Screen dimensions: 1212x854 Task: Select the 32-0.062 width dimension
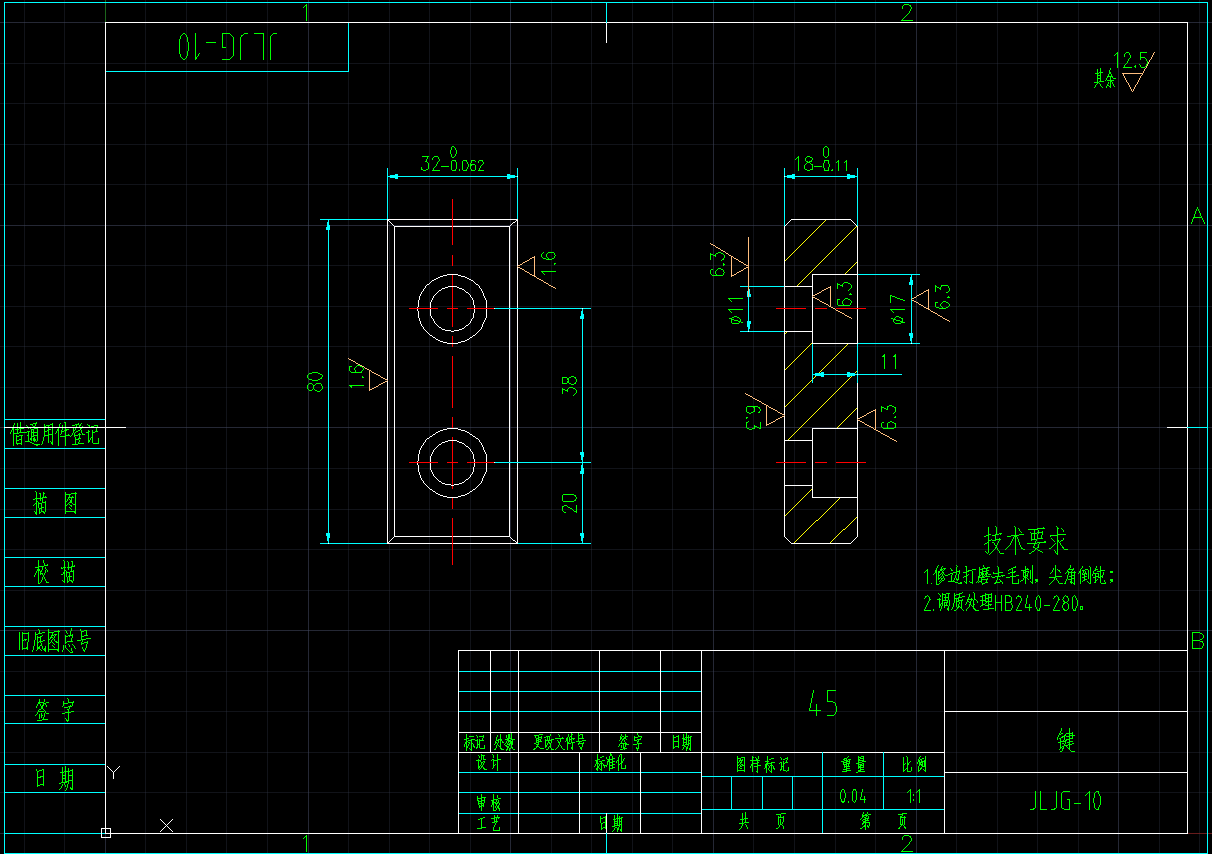(x=452, y=163)
